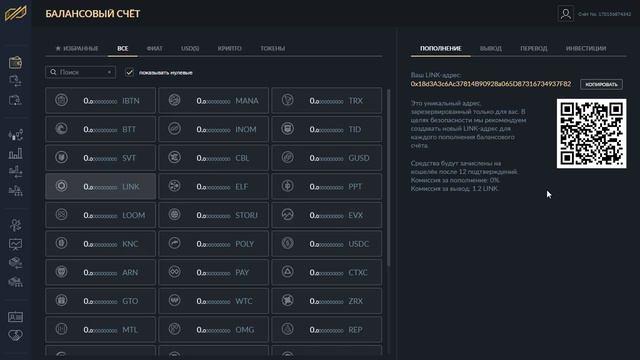Click the MANA coin icon
The width and height of the screenshot is (640, 360).
(x=174, y=100)
